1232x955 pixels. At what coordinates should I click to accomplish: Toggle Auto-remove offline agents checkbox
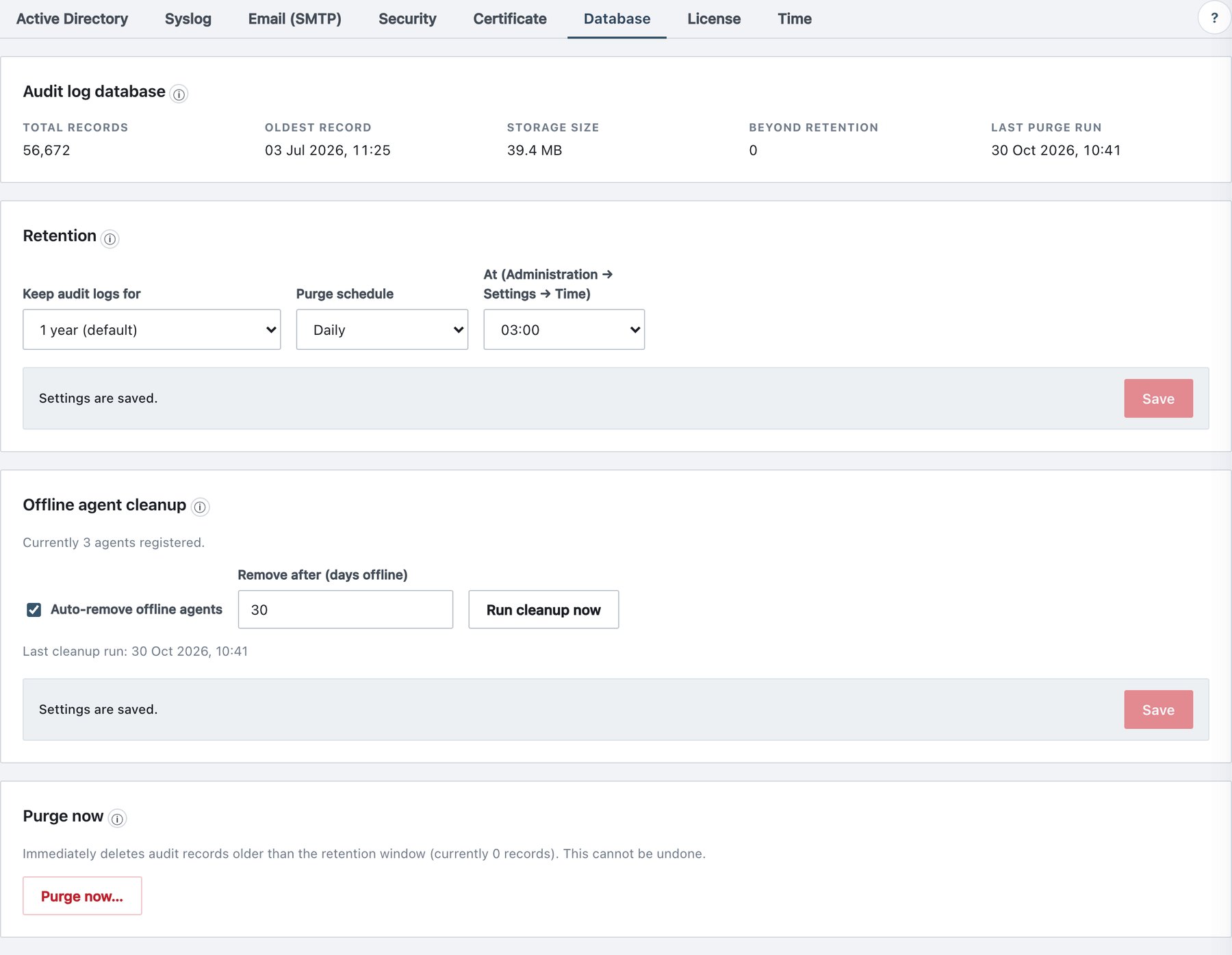click(34, 609)
